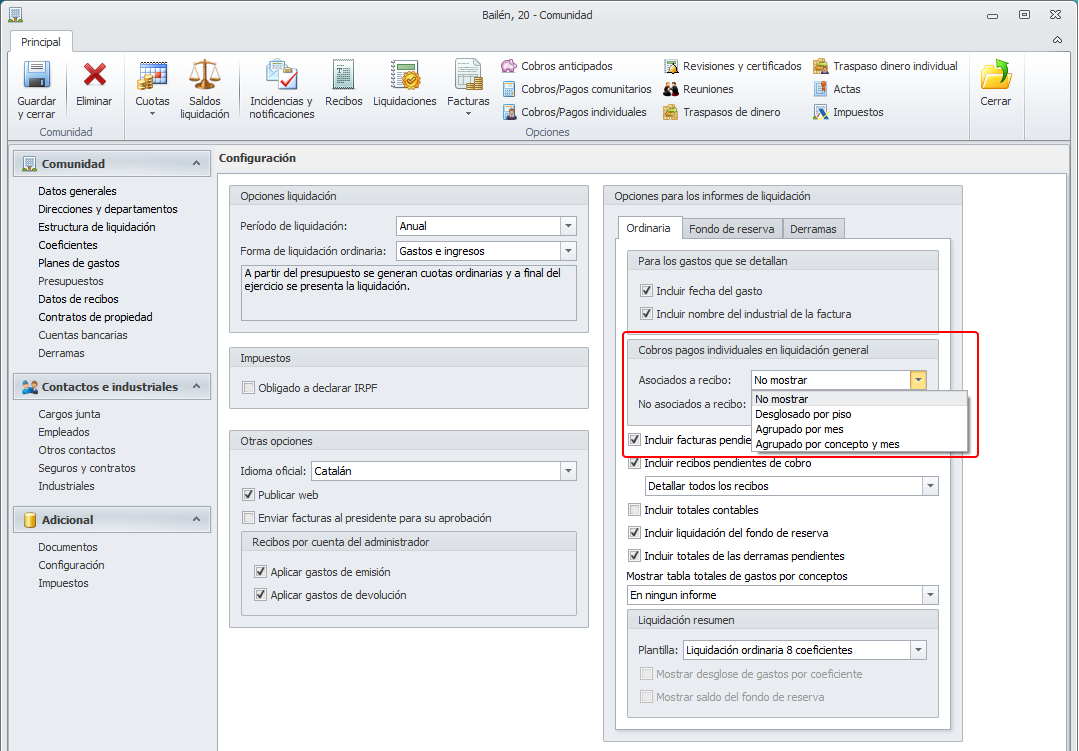The image size is (1079, 751).
Task: Switch to the Derramas tab
Action: point(813,229)
